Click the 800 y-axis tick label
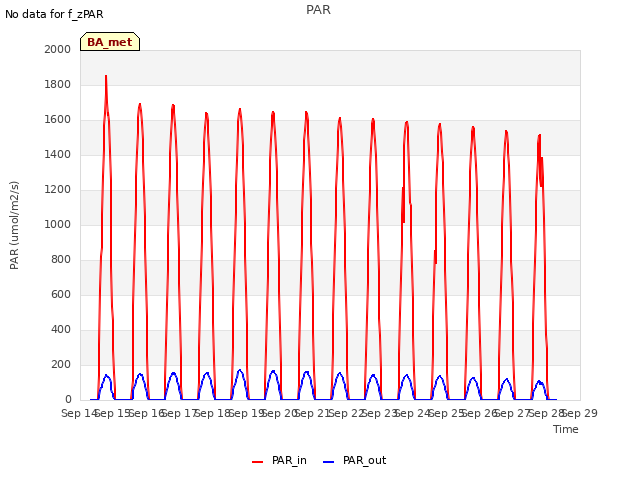 (61, 260)
